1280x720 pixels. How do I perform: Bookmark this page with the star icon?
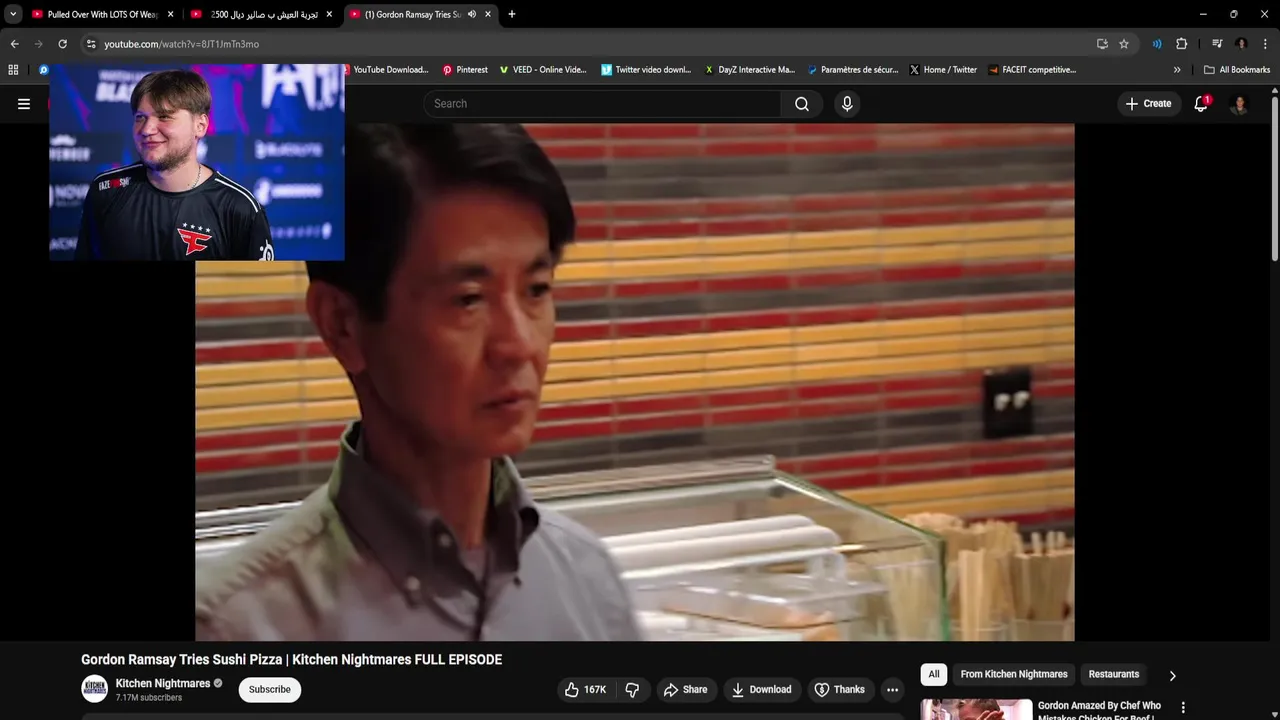tap(1124, 44)
